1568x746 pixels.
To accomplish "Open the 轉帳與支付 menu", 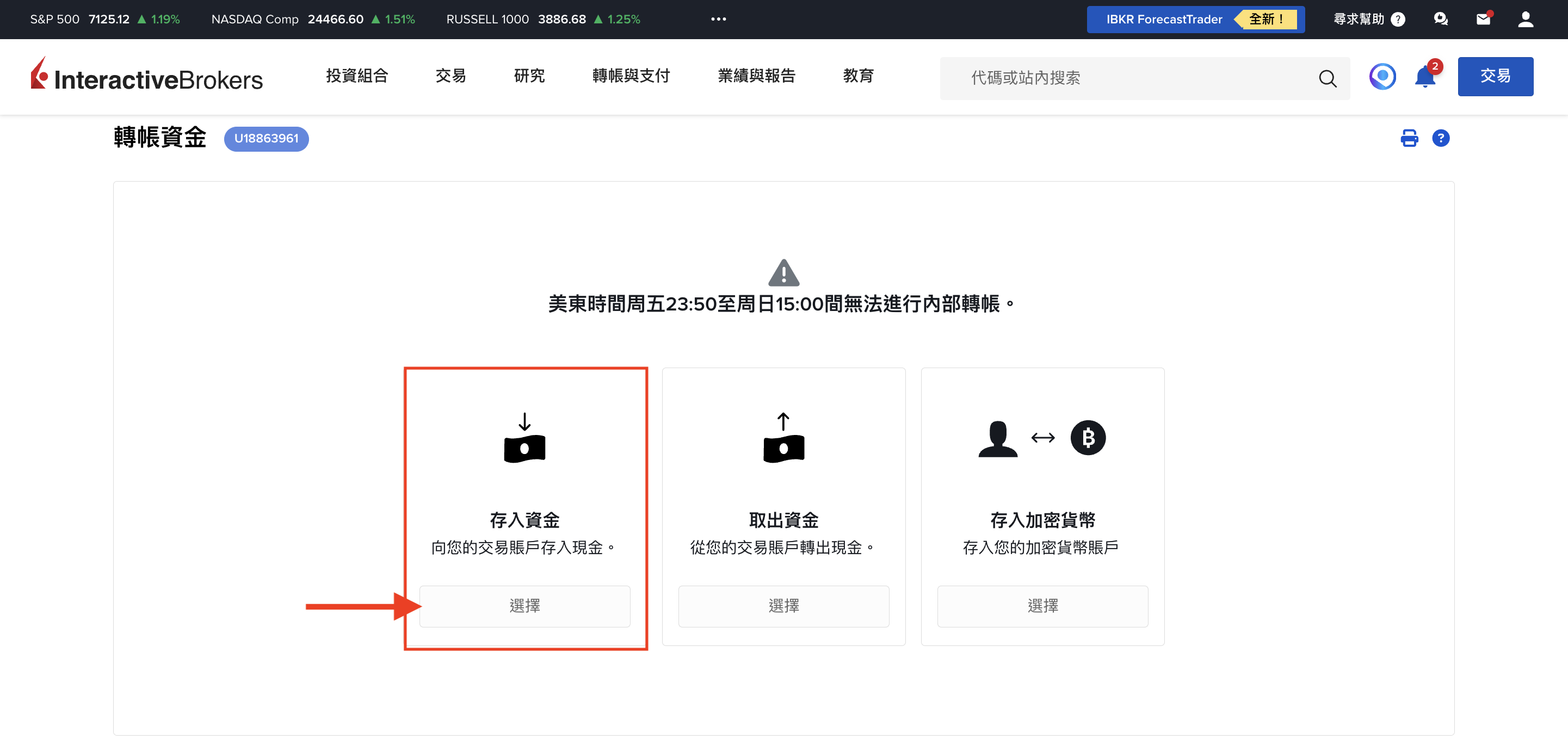I will (631, 76).
